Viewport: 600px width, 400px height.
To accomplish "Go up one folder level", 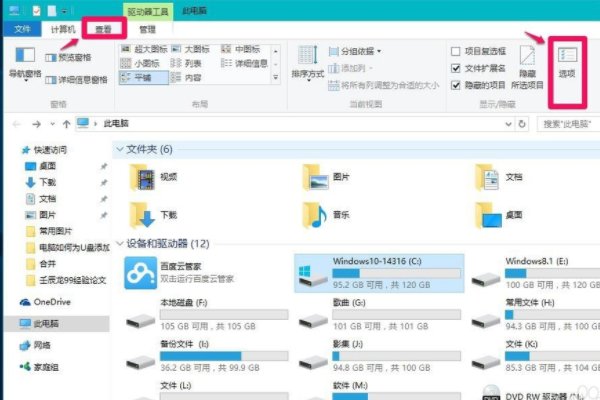I will pos(67,124).
